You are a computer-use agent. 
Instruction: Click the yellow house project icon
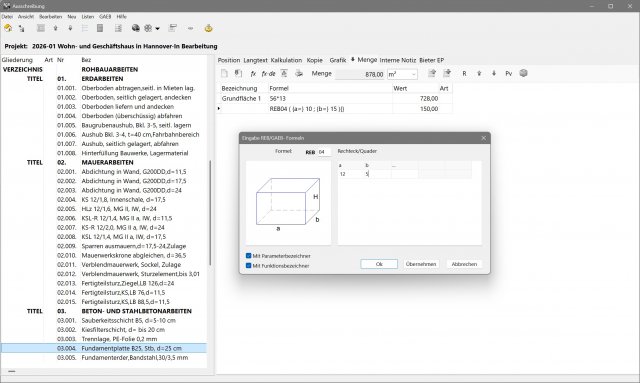coord(8,28)
